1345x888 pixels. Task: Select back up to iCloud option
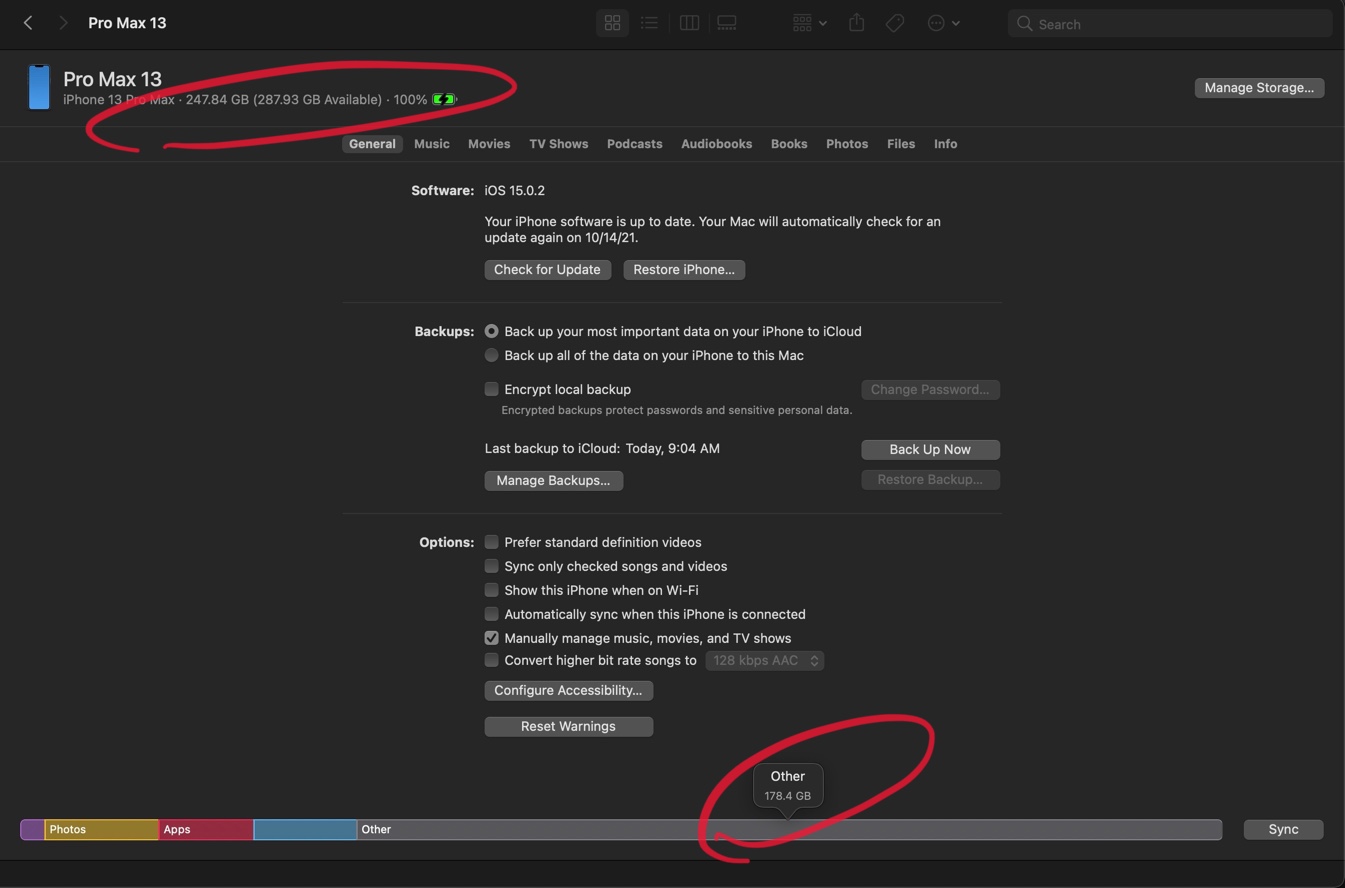(491, 331)
